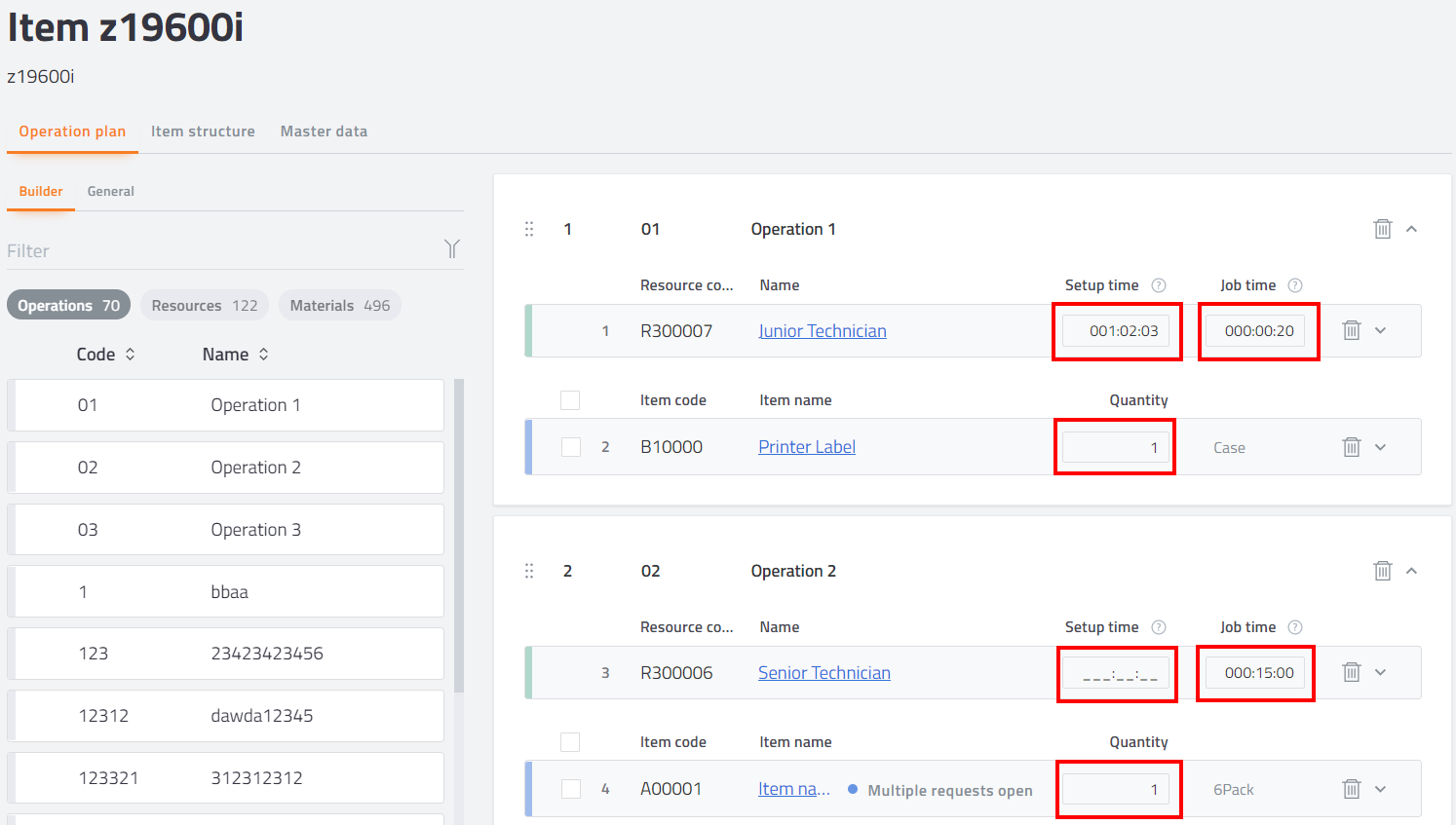
Task: Expand the A00001 item row details
Action: pos(1381,789)
